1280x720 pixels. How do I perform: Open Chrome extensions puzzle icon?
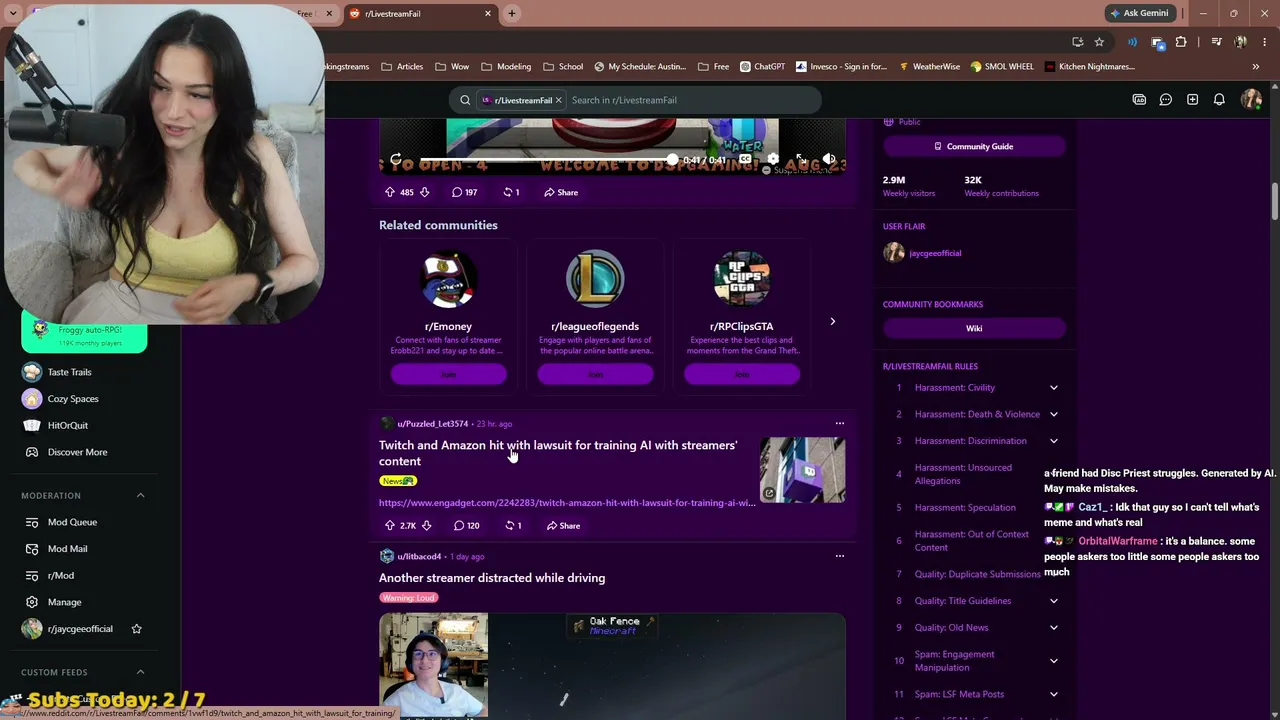1181,42
